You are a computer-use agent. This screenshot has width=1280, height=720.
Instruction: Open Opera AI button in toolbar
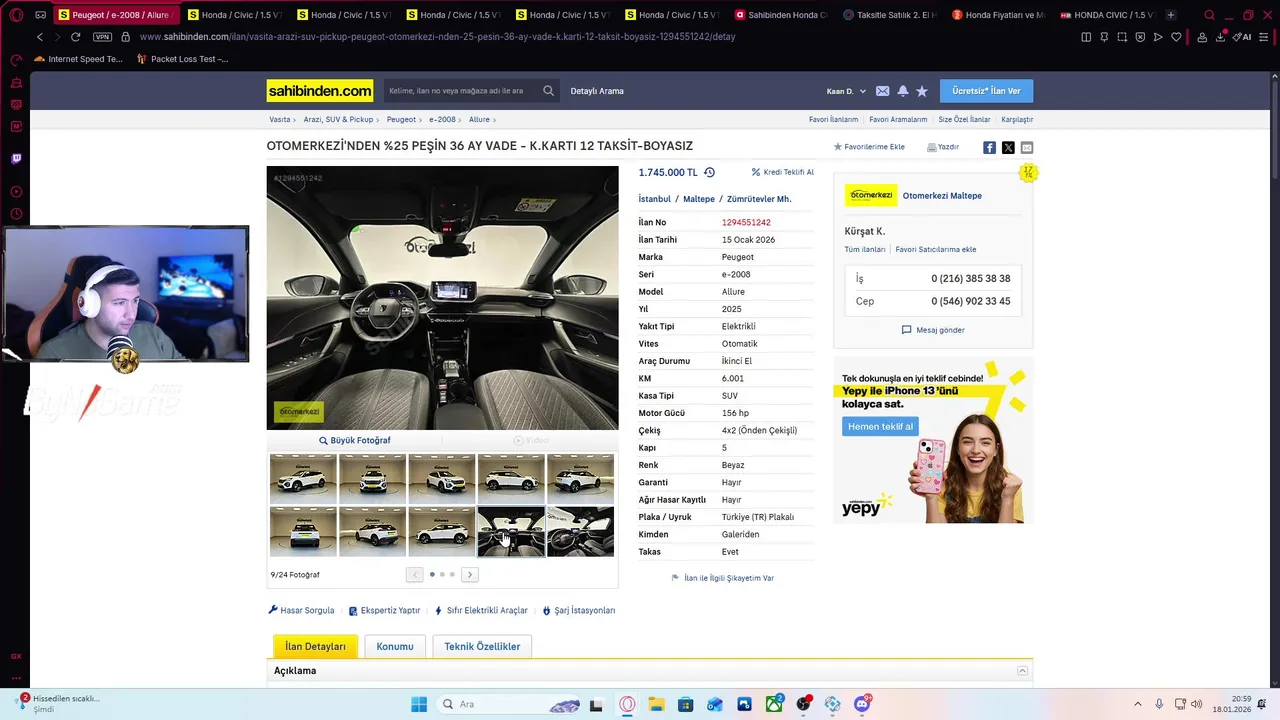(1244, 37)
